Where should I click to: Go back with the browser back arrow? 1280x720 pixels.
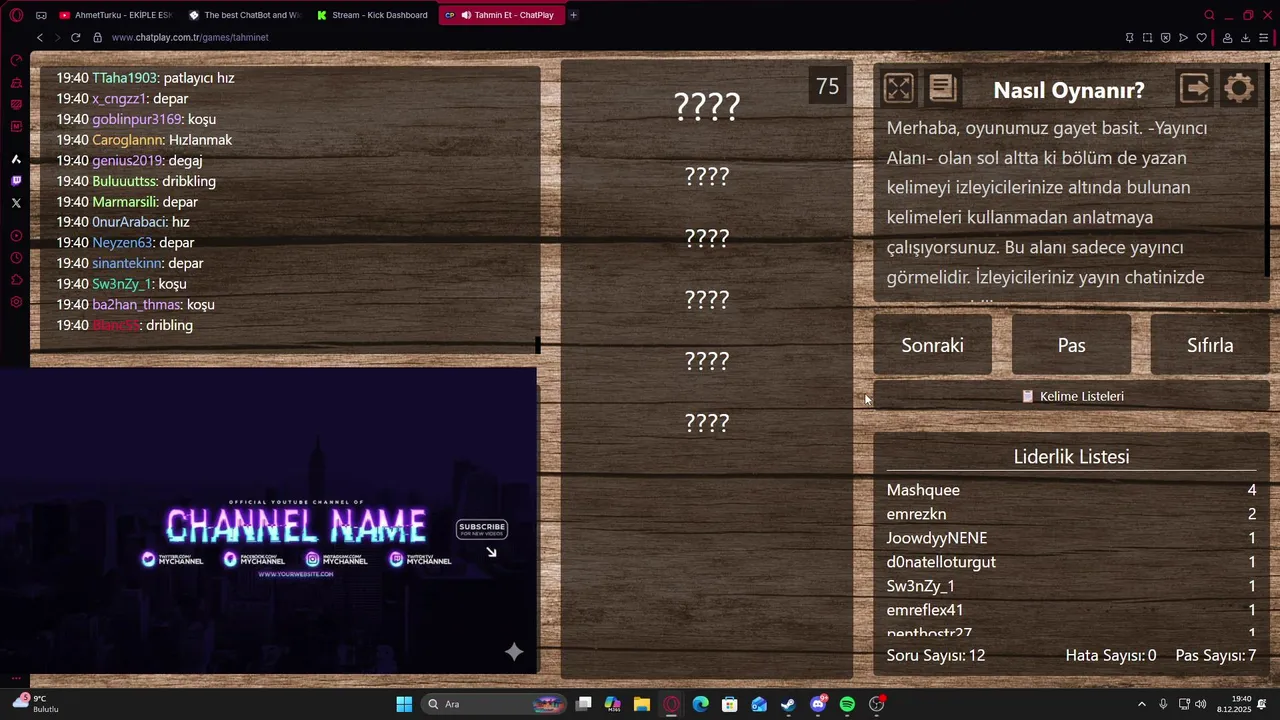pos(39,37)
